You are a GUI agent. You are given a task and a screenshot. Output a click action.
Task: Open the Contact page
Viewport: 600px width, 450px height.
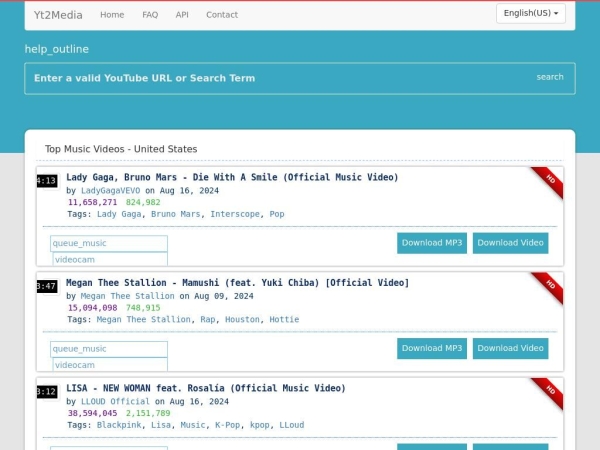click(222, 15)
